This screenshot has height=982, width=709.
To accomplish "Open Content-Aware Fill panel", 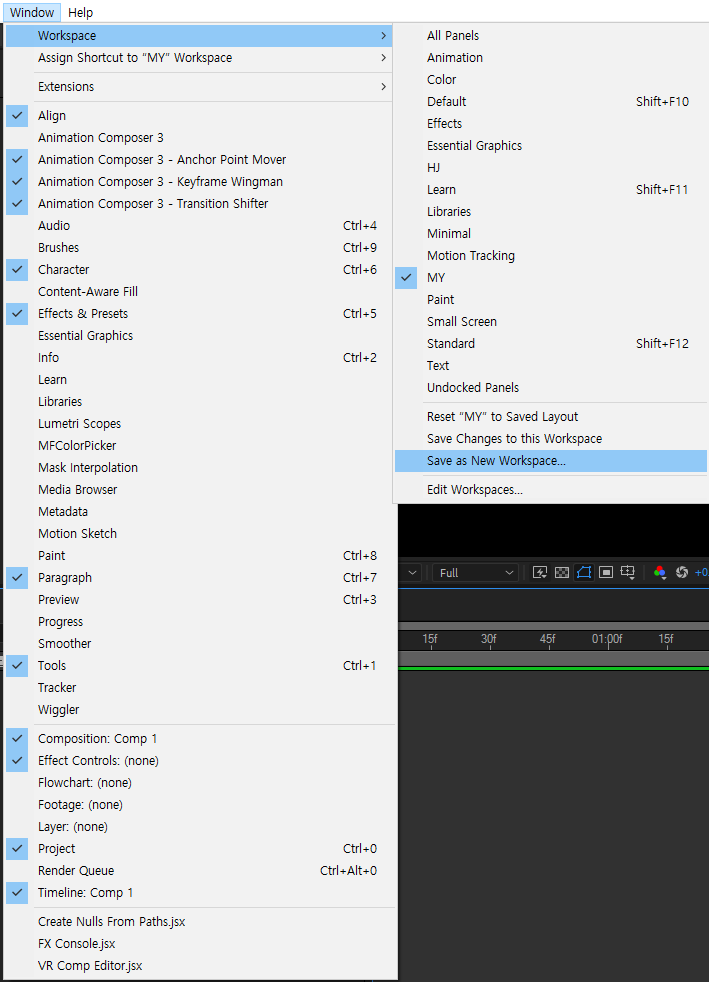I will coord(199,292).
